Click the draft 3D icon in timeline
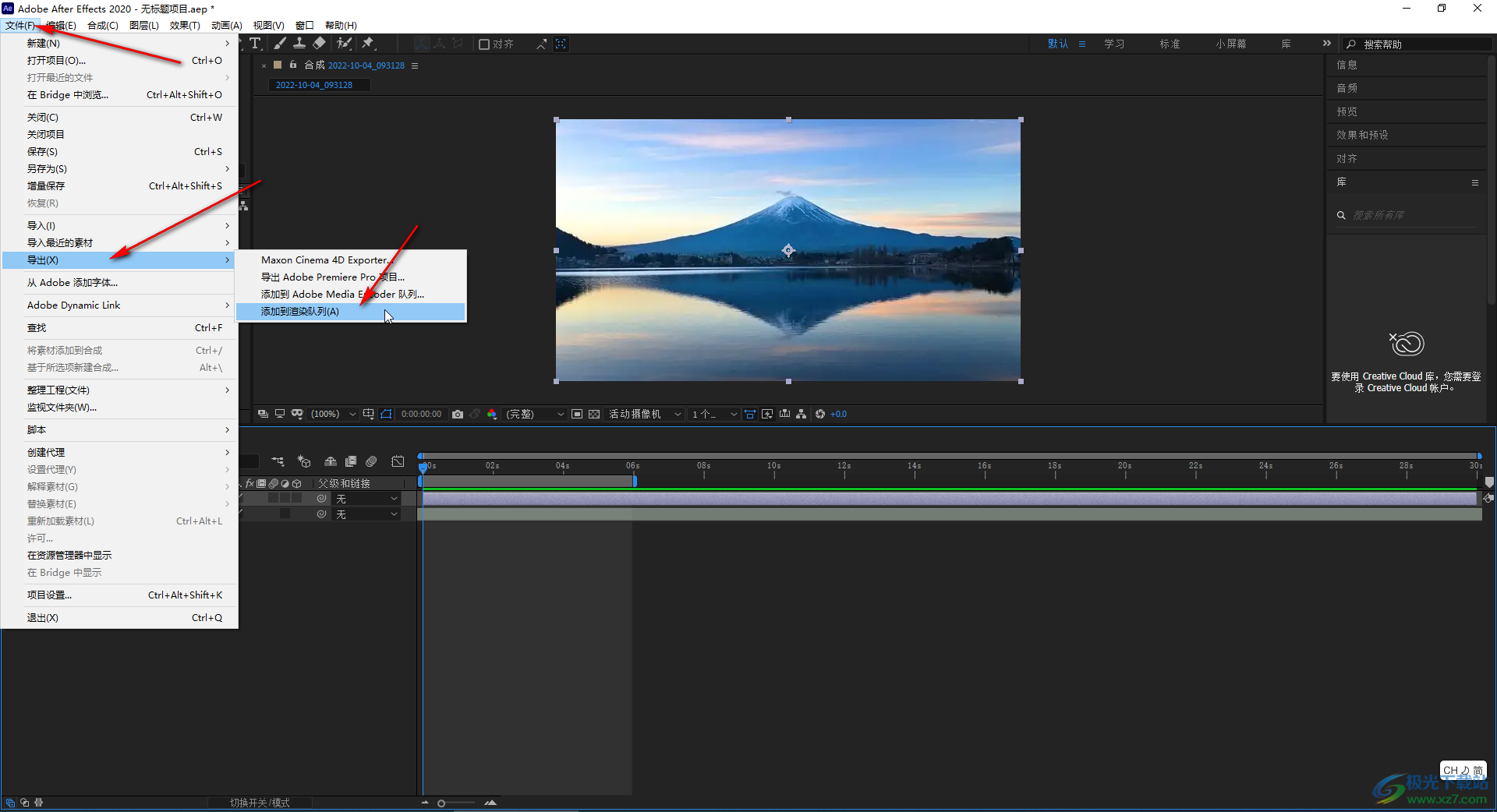 (x=304, y=461)
